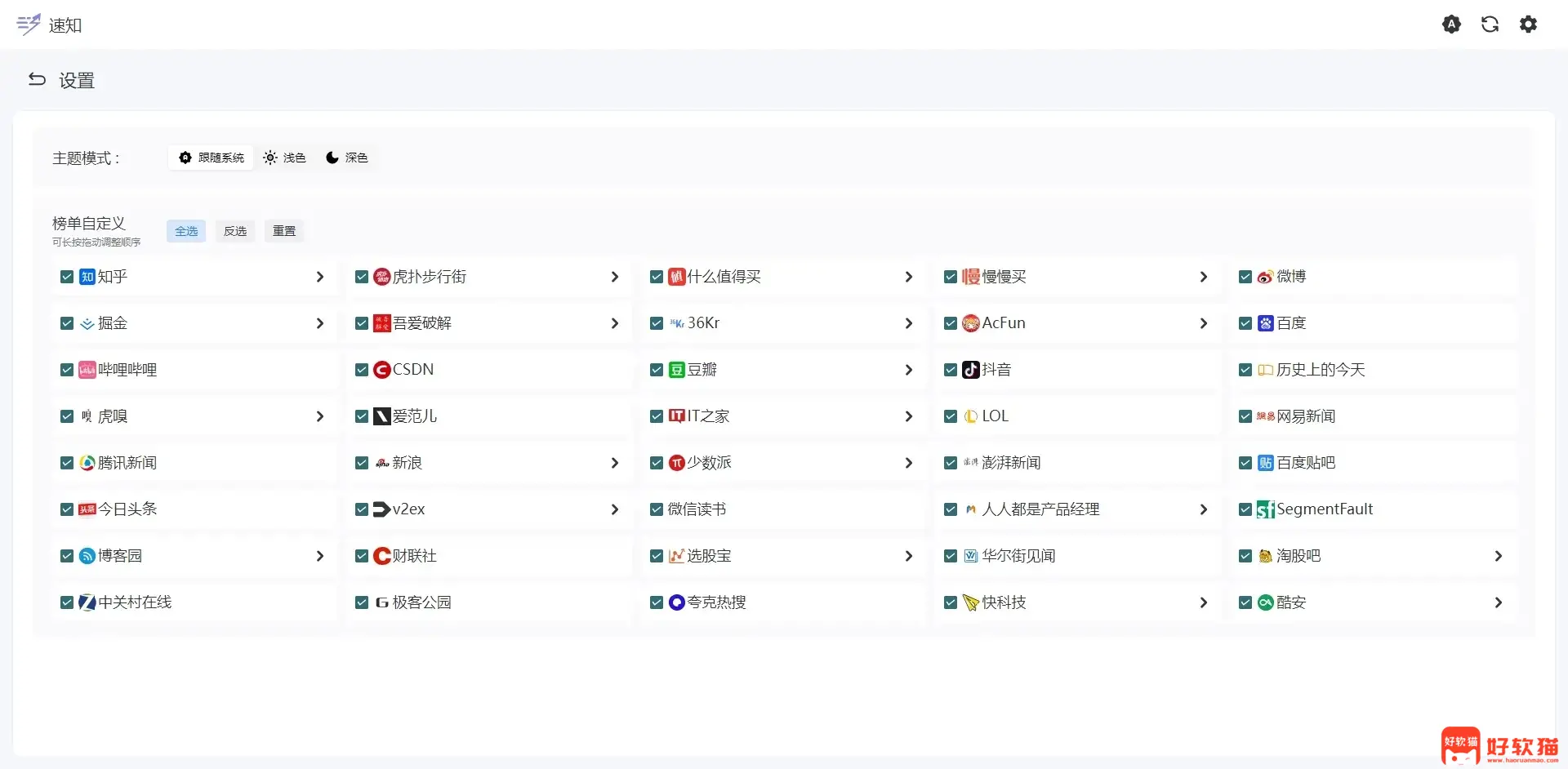Open settings gear icon in header

coord(1528,24)
